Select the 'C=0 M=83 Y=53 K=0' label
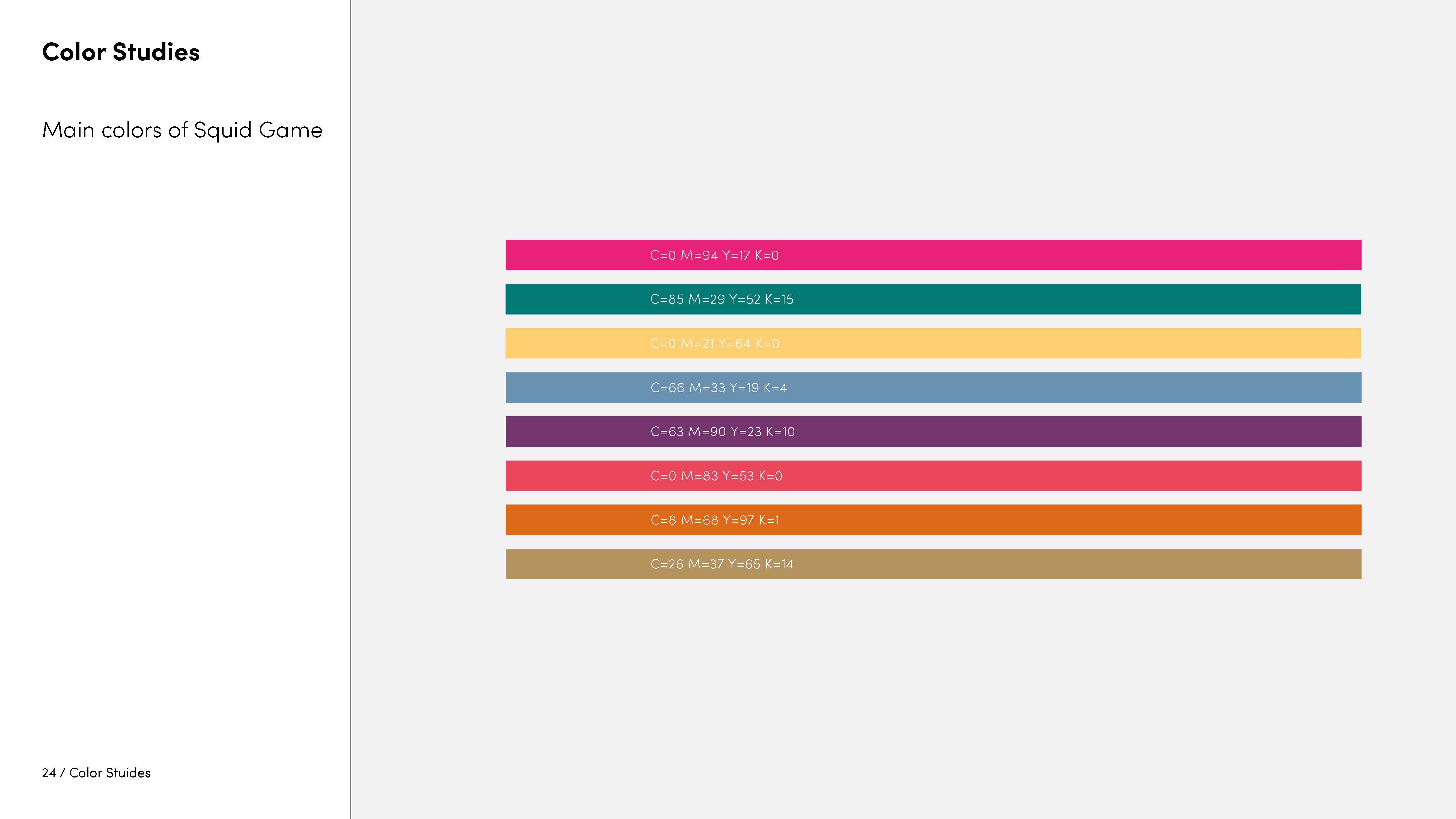This screenshot has width=1456, height=819. tap(716, 476)
